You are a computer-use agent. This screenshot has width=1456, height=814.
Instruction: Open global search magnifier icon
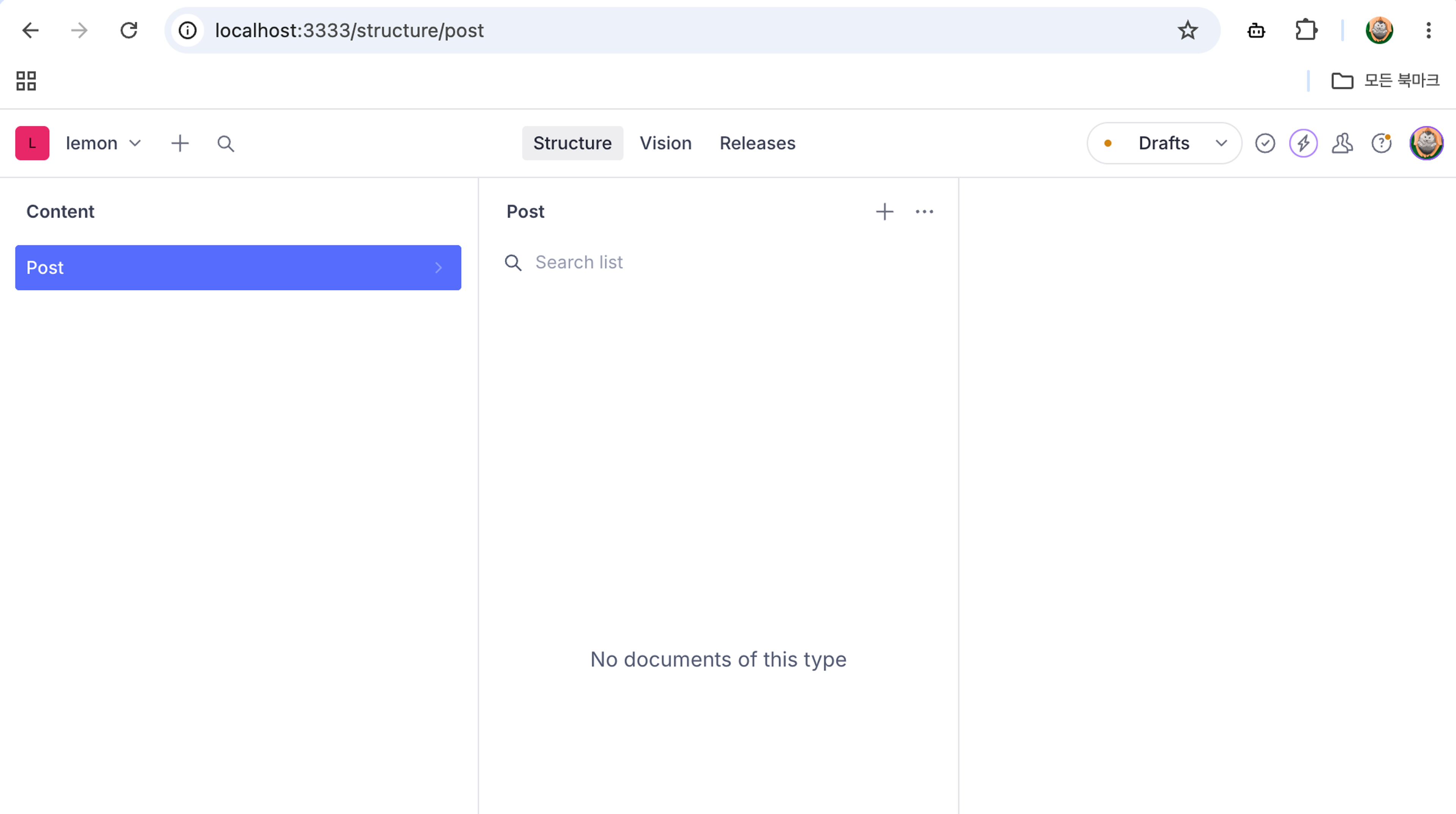[x=226, y=143]
